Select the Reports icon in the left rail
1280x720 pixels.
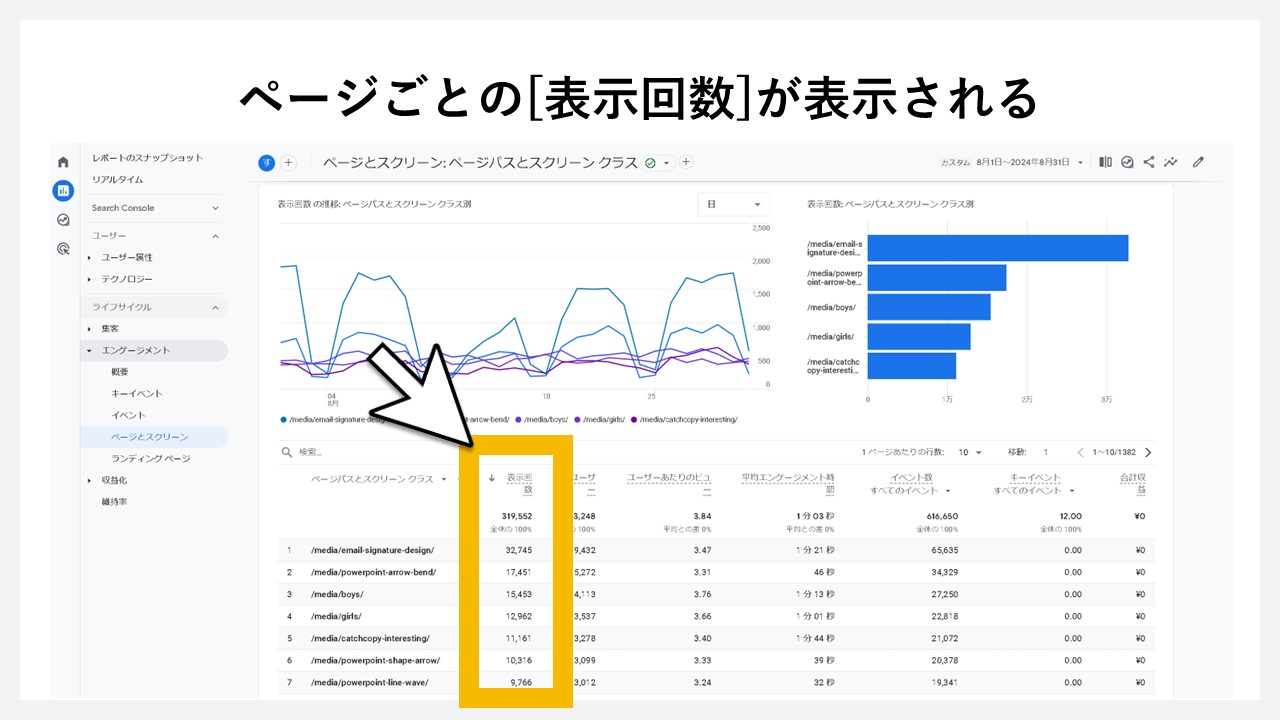pos(62,189)
